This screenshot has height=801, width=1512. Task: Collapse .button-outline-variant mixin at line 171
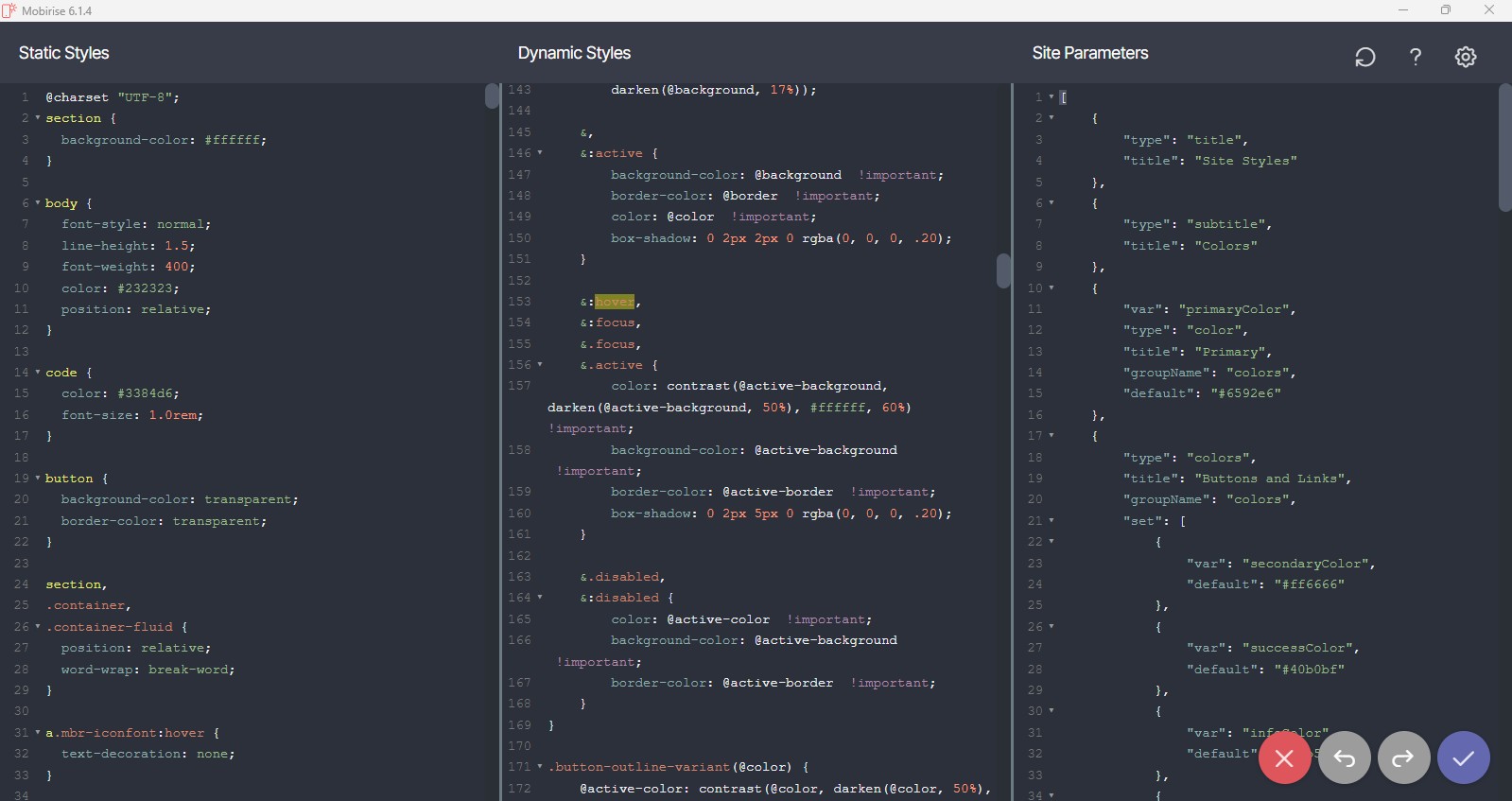click(540, 767)
